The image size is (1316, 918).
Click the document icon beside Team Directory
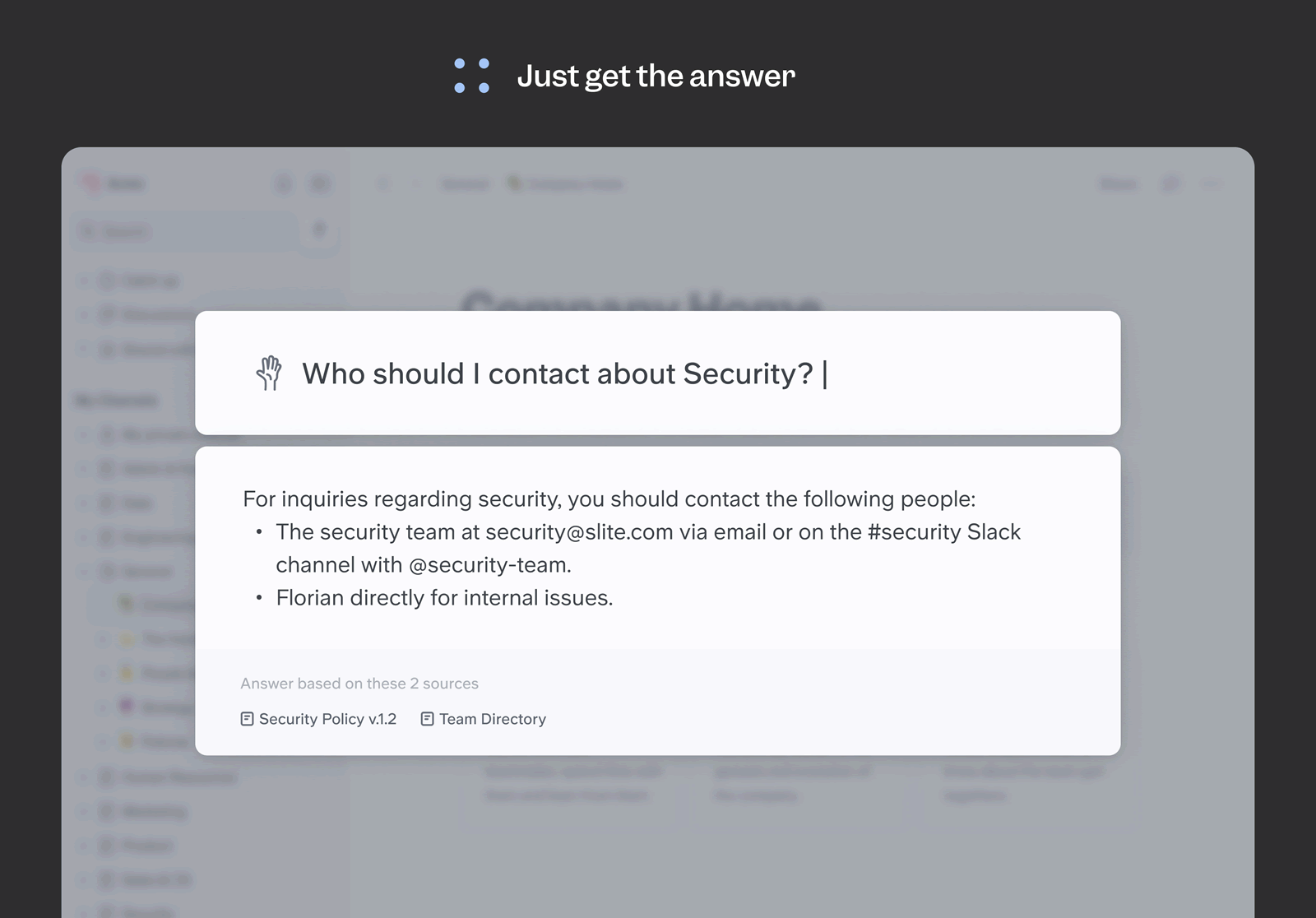(x=427, y=719)
